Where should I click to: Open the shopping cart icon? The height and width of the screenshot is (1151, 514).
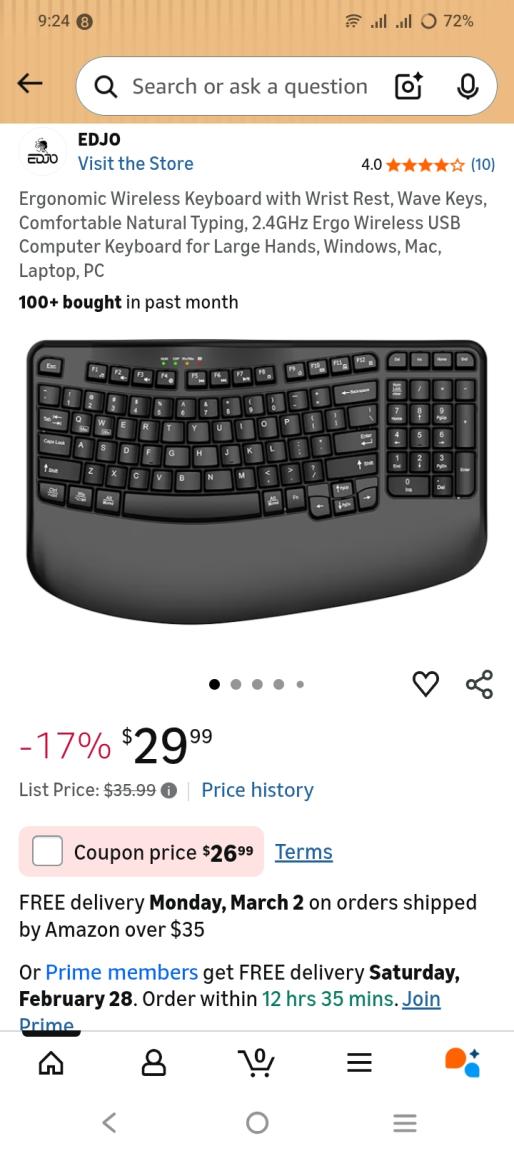pos(256,1061)
